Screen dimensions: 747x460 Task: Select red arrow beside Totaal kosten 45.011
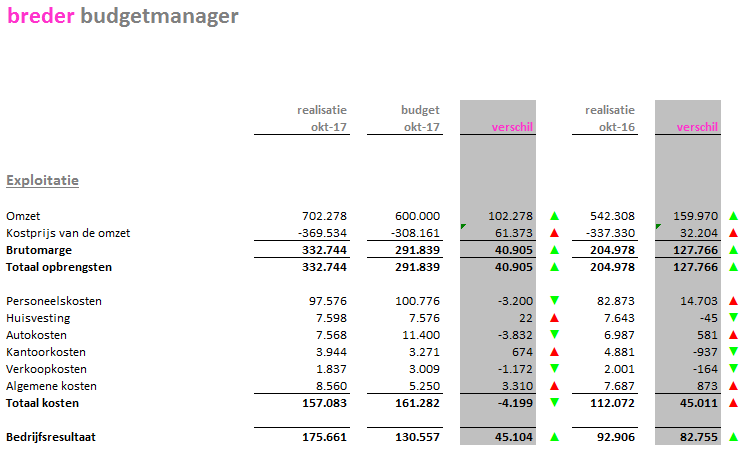click(734, 403)
